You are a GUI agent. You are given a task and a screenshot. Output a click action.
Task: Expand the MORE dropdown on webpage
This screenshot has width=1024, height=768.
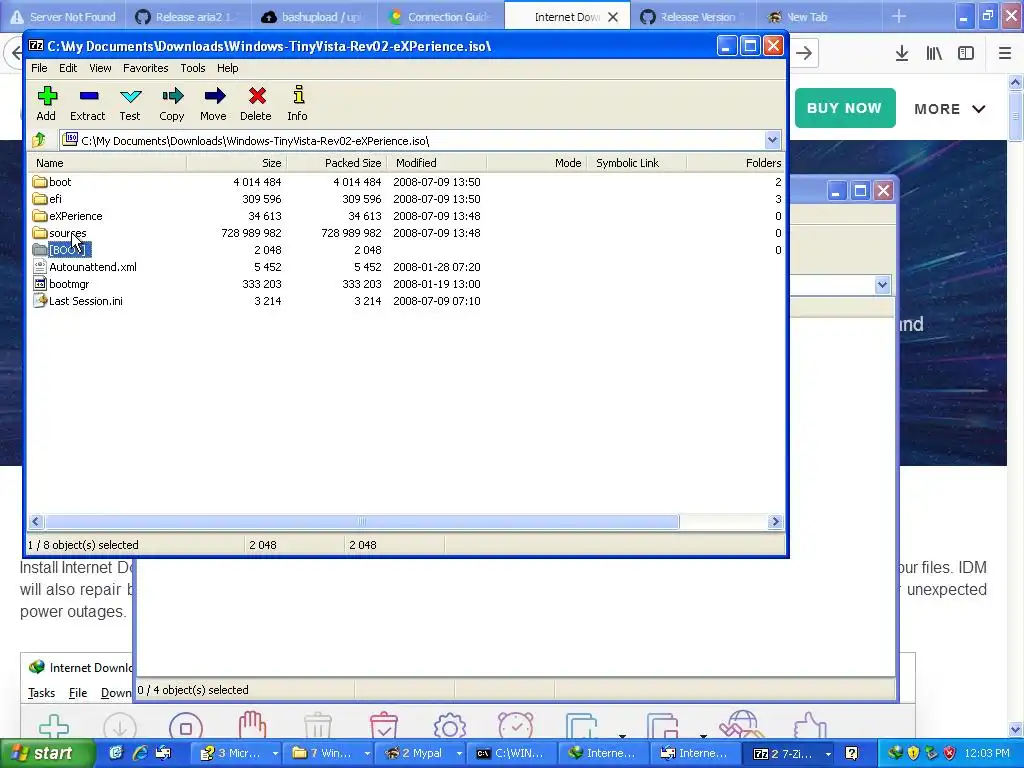[950, 109]
